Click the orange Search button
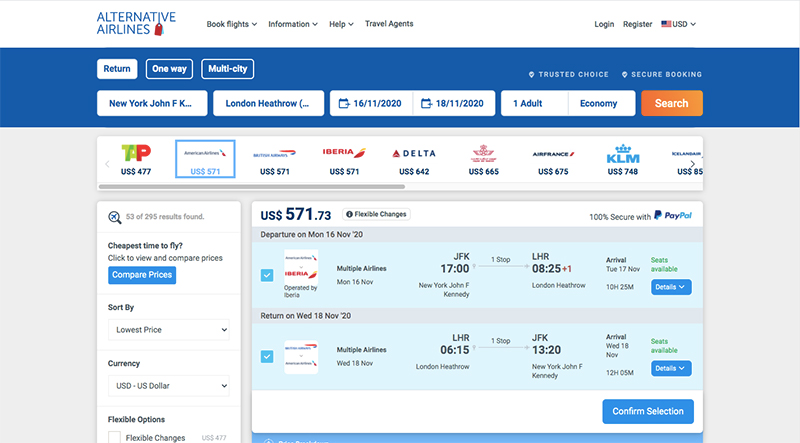Screen dimensions: 800x443 coord(671,103)
